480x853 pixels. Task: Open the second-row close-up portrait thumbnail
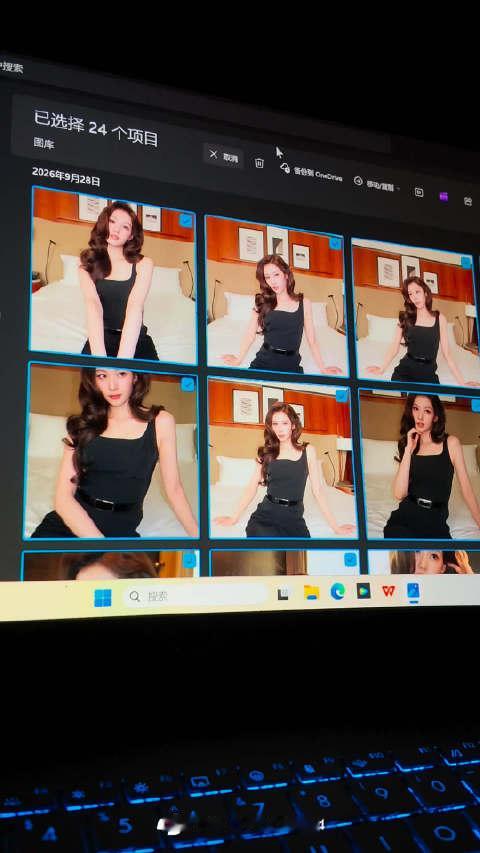pyautogui.click(x=112, y=452)
